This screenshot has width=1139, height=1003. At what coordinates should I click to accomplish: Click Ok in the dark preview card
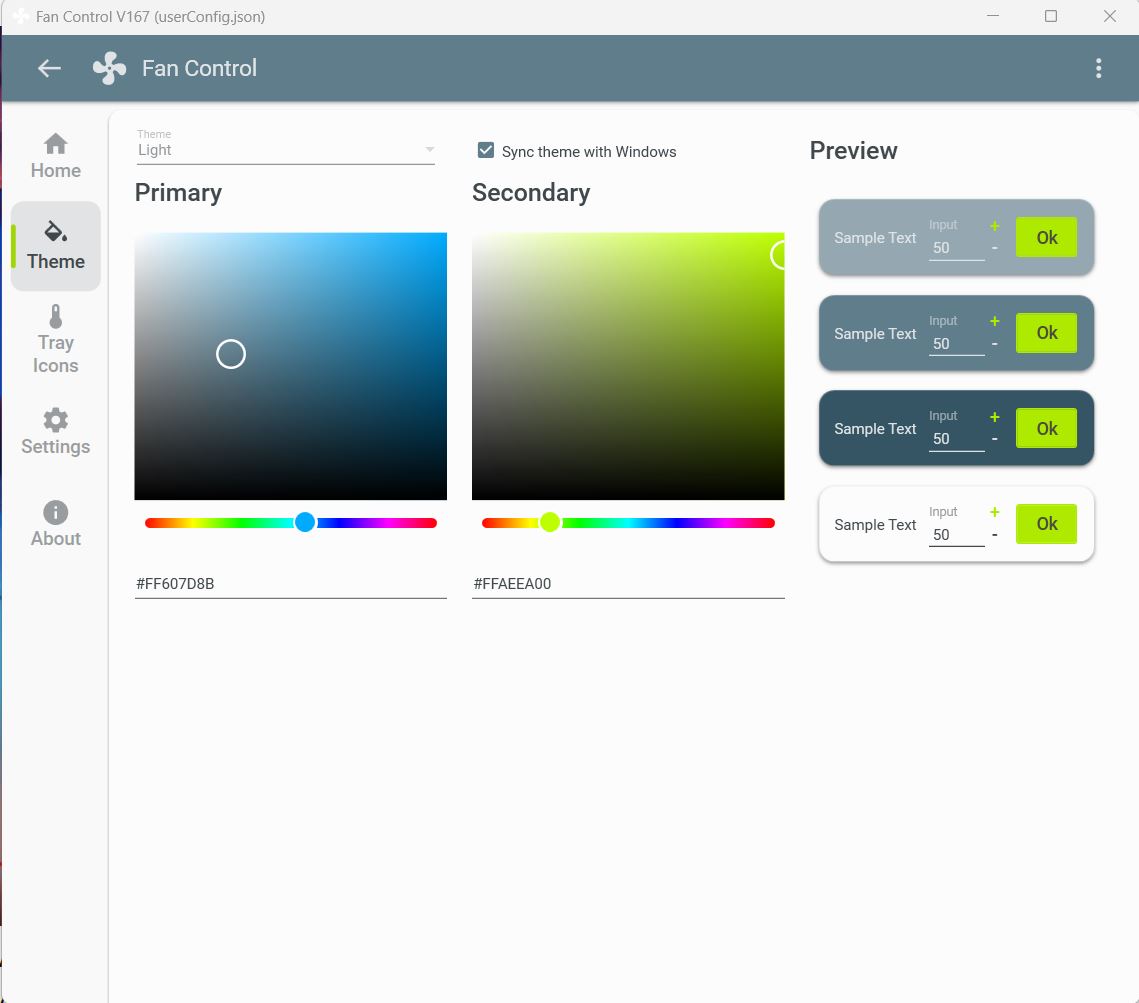[x=1046, y=429]
